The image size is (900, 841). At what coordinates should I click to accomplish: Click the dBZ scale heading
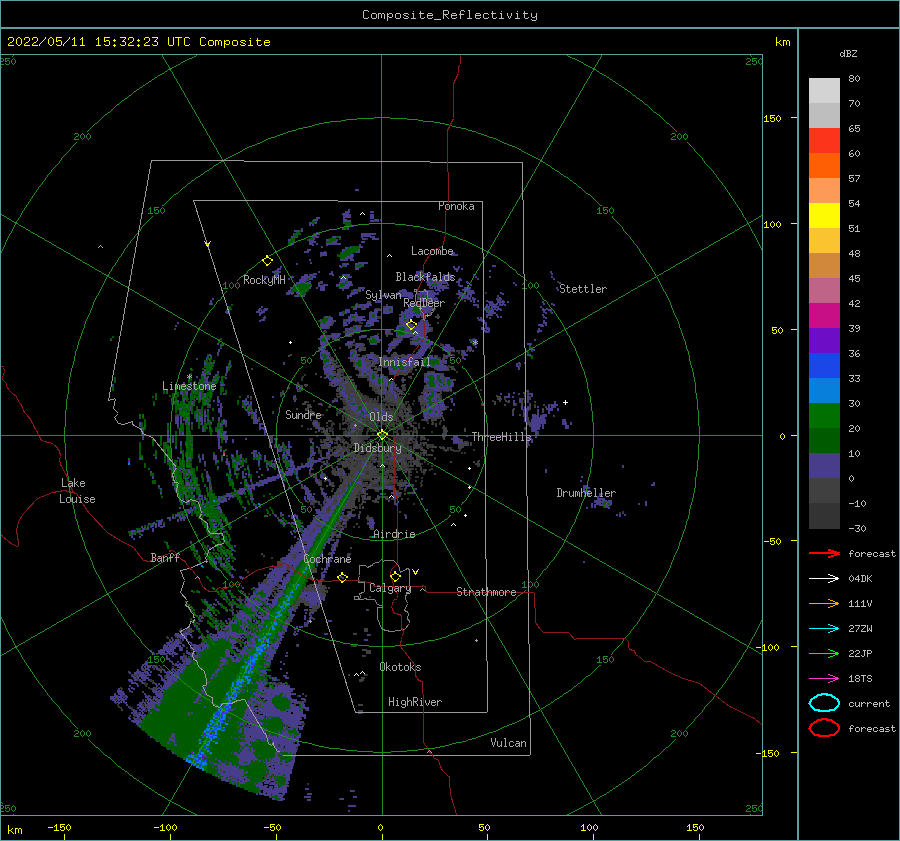point(848,53)
